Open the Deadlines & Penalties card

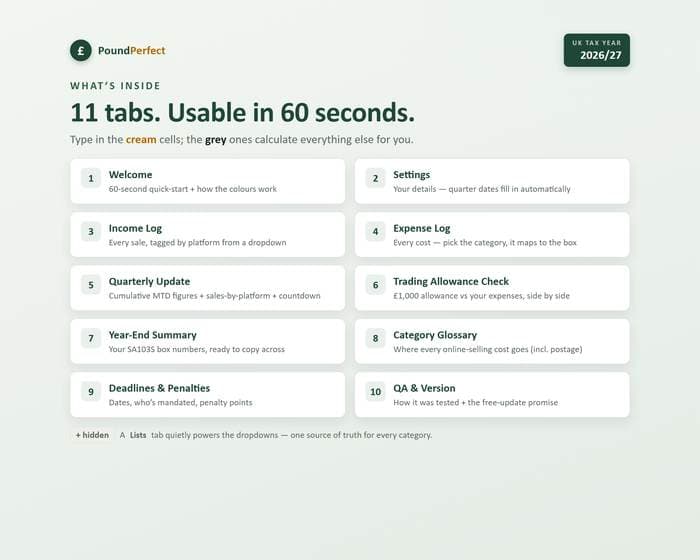(x=208, y=395)
